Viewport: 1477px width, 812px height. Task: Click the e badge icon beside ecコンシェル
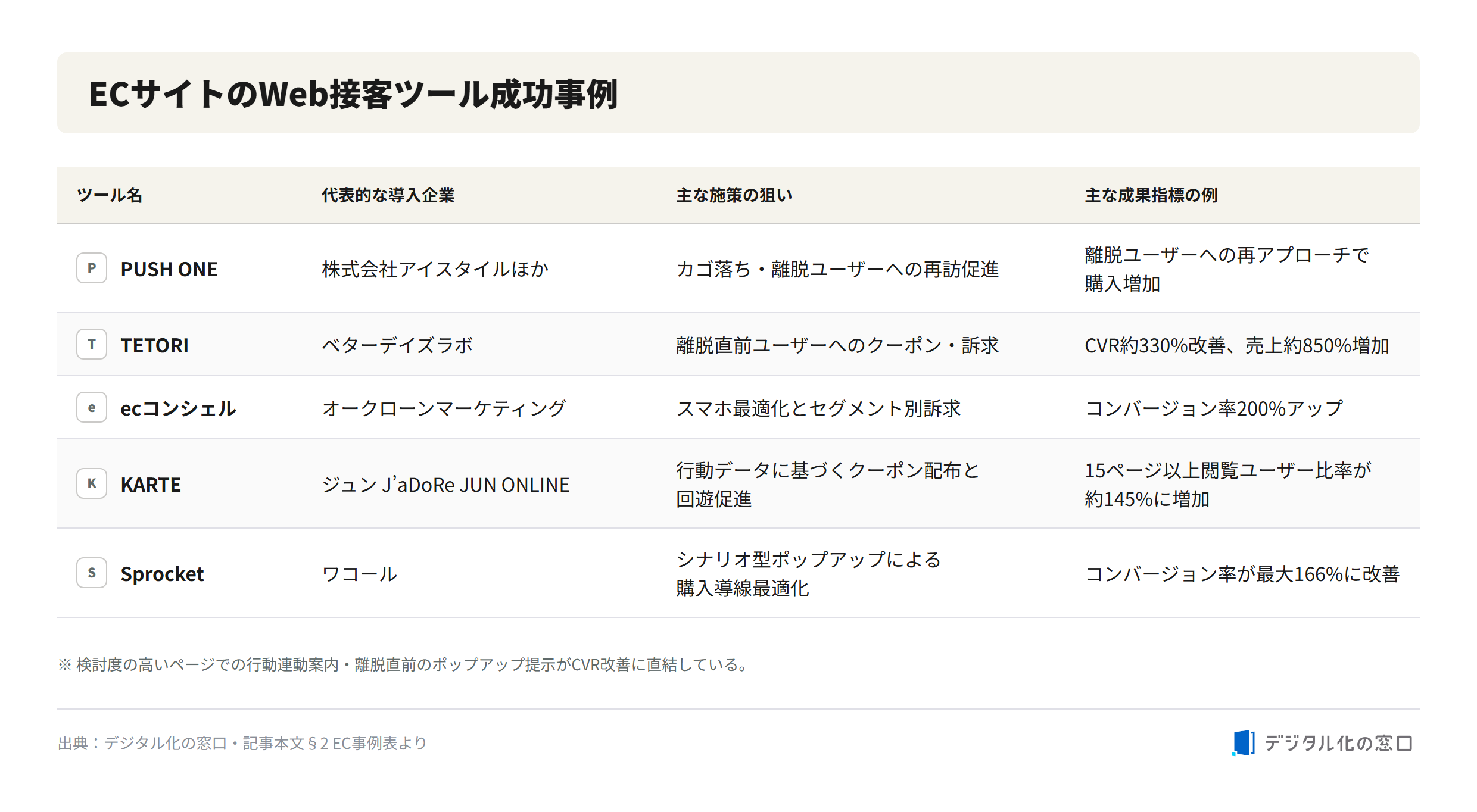92,407
